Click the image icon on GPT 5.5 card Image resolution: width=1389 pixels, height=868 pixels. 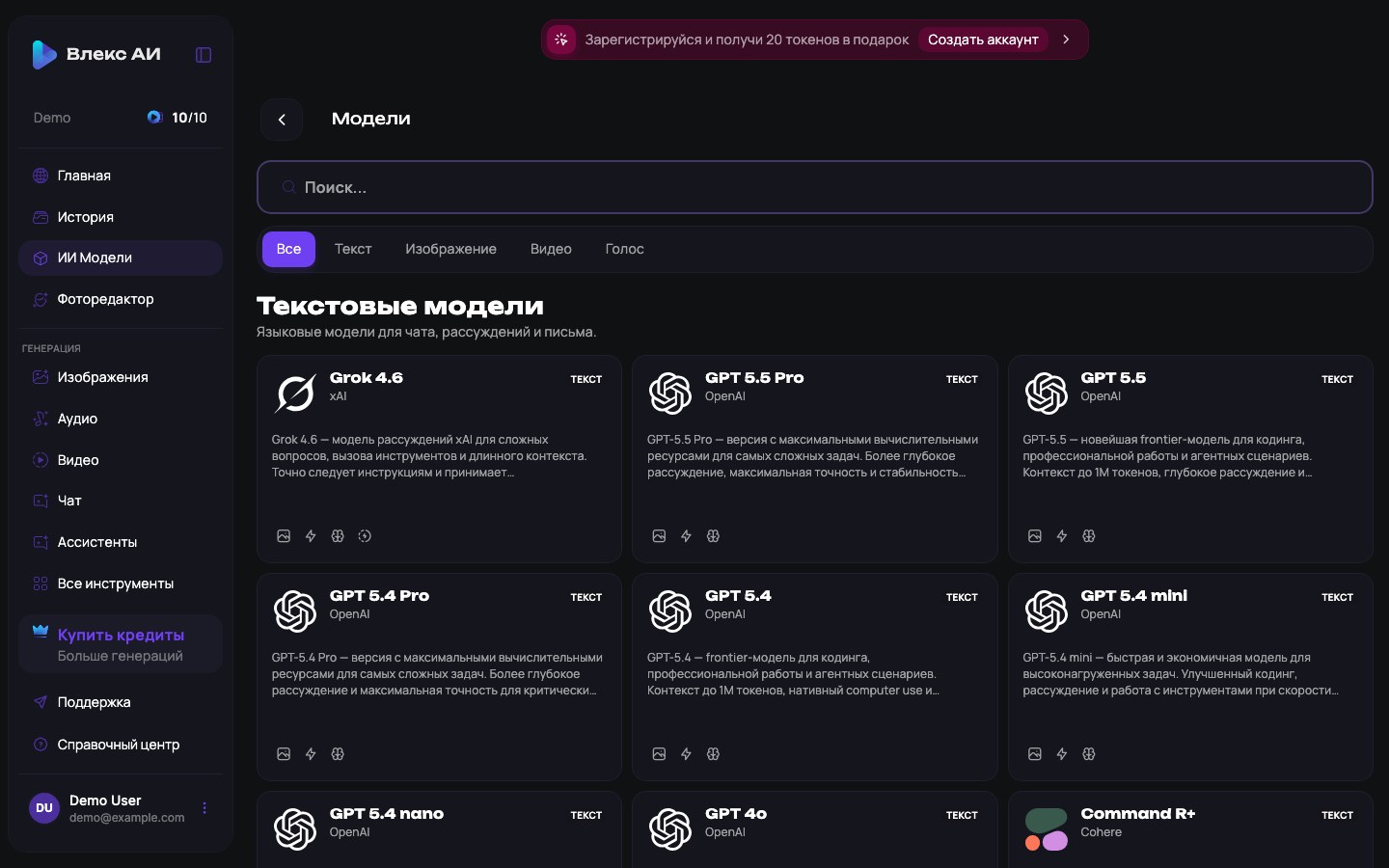[1035, 536]
